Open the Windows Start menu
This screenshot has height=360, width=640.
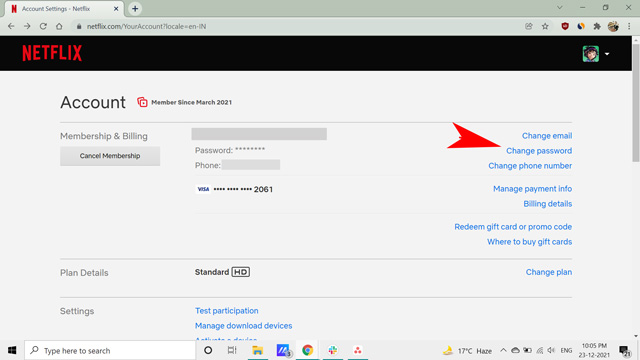[12, 350]
